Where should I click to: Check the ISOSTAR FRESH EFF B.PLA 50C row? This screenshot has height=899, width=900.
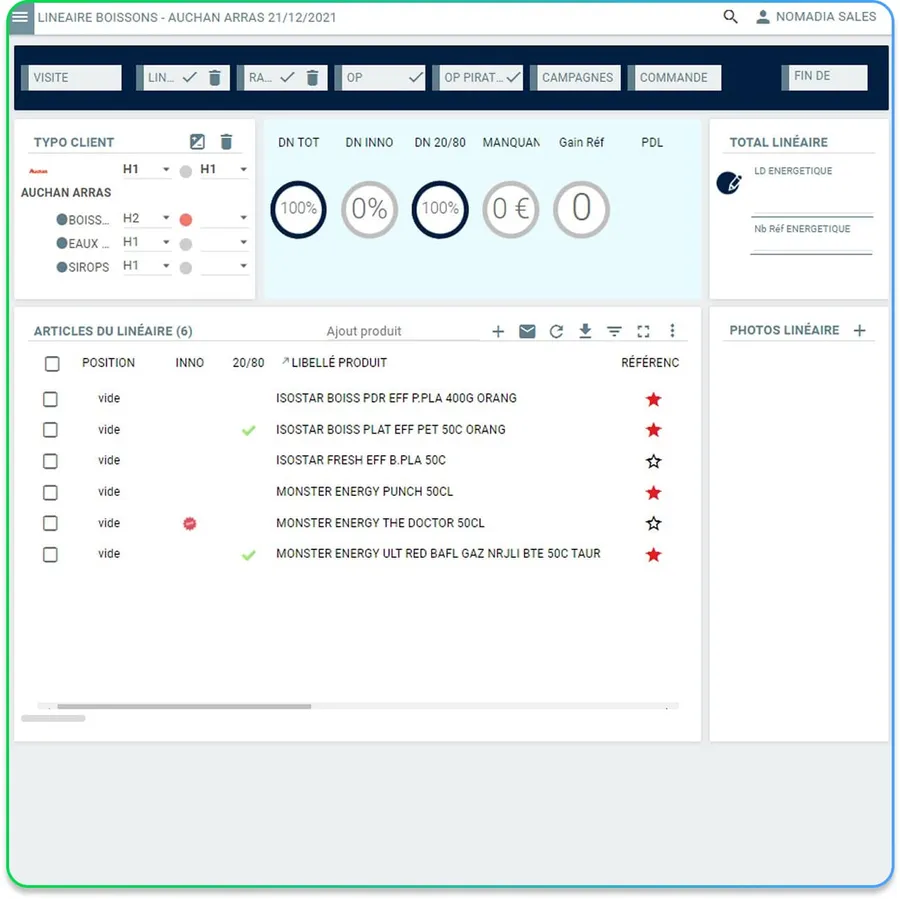point(51,462)
